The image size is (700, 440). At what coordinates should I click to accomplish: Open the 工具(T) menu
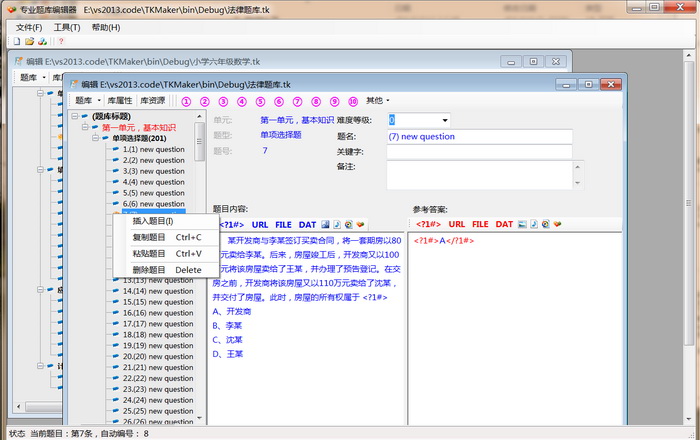coord(67,27)
